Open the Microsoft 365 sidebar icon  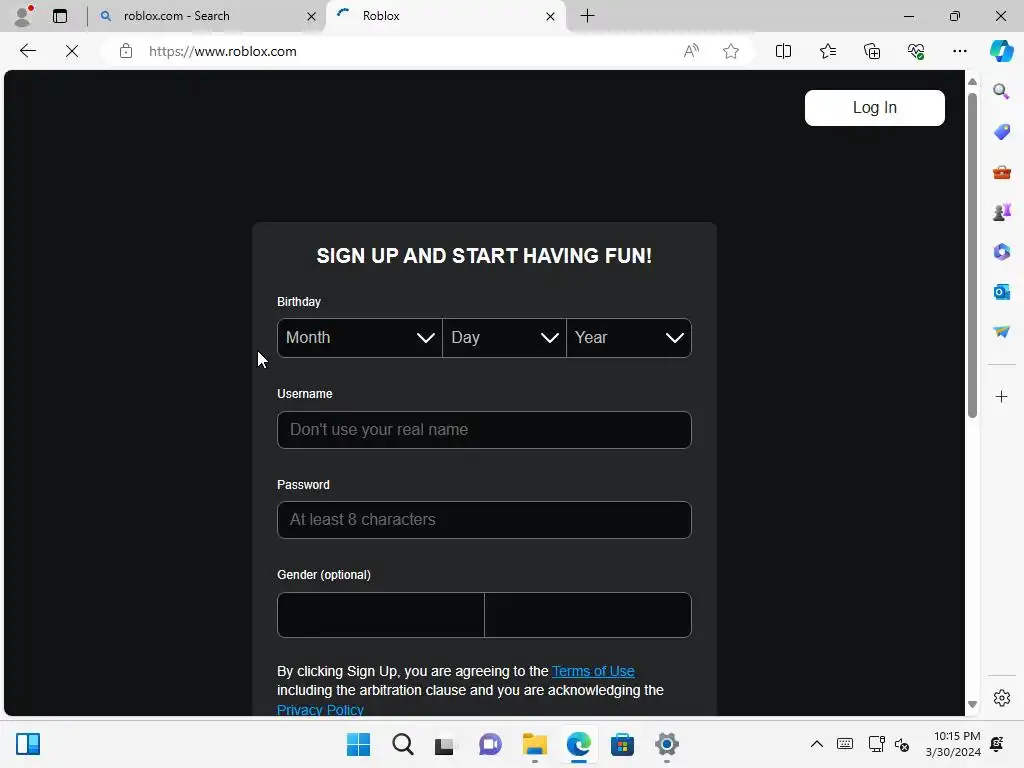(x=1001, y=252)
